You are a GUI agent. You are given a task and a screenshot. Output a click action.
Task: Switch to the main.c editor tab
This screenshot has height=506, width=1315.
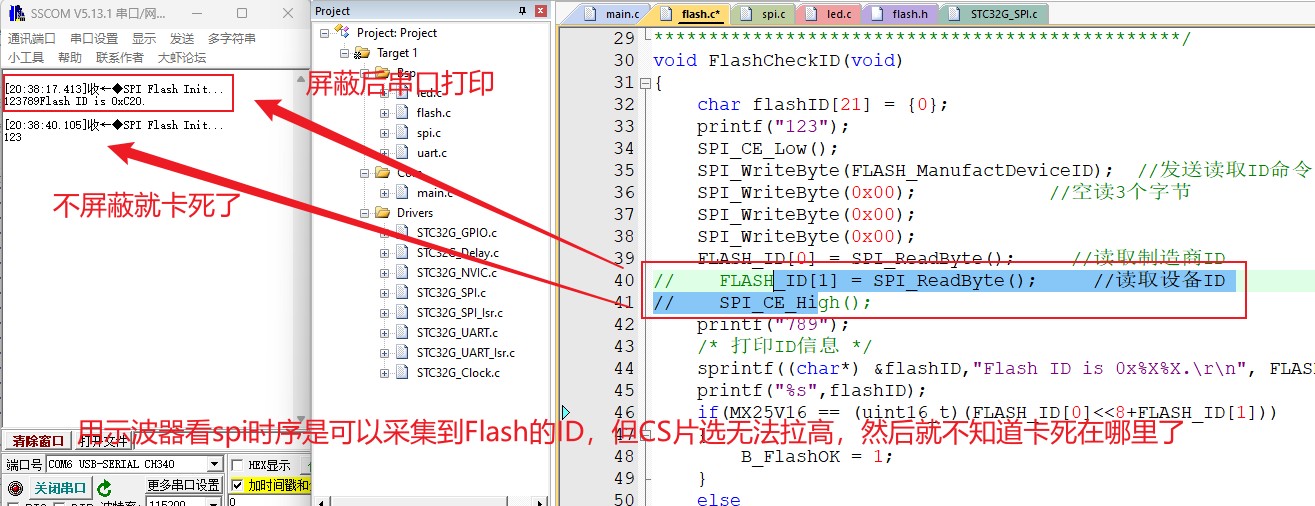pos(614,14)
